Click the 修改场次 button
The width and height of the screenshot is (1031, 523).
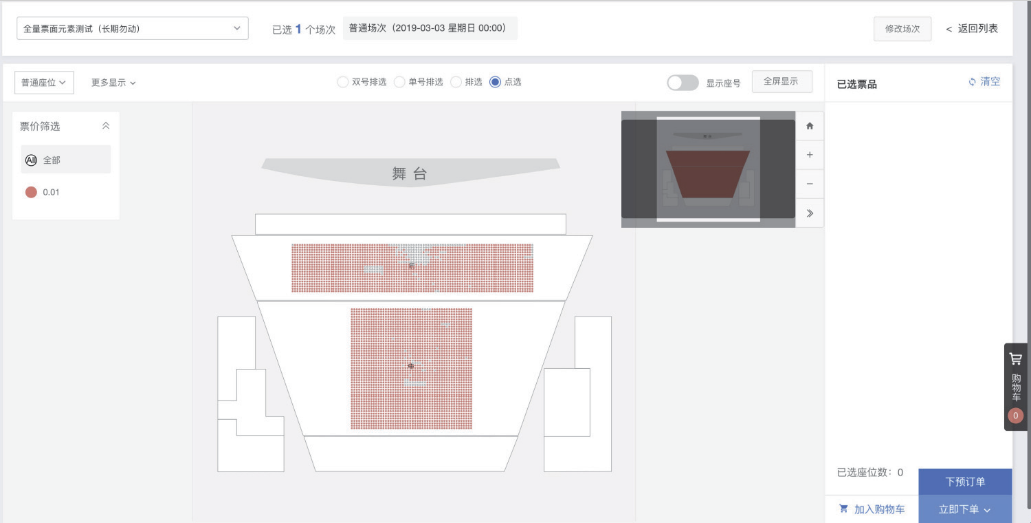902,29
